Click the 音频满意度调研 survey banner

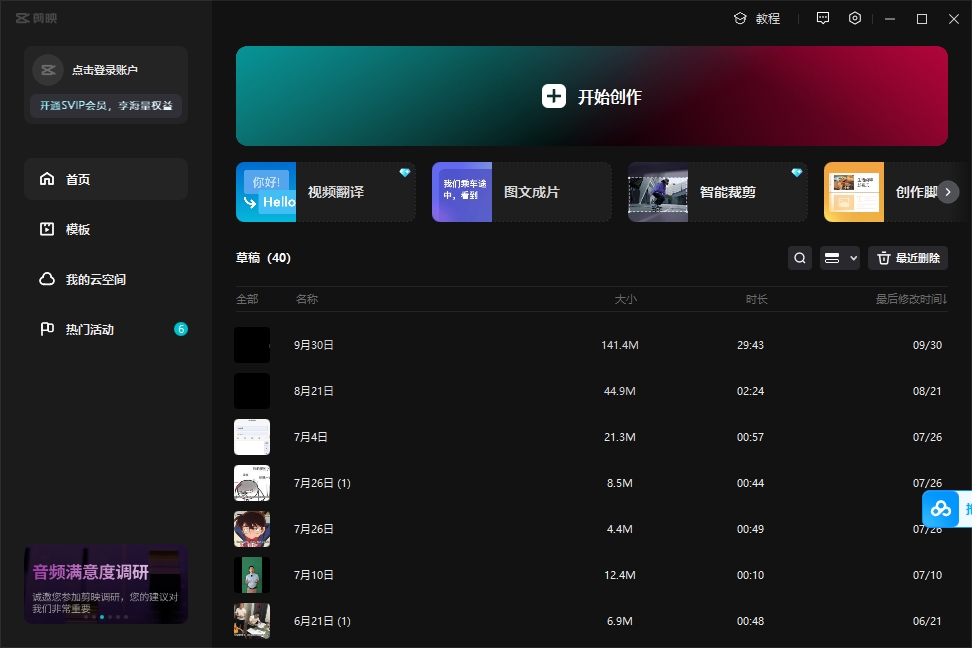tap(106, 584)
